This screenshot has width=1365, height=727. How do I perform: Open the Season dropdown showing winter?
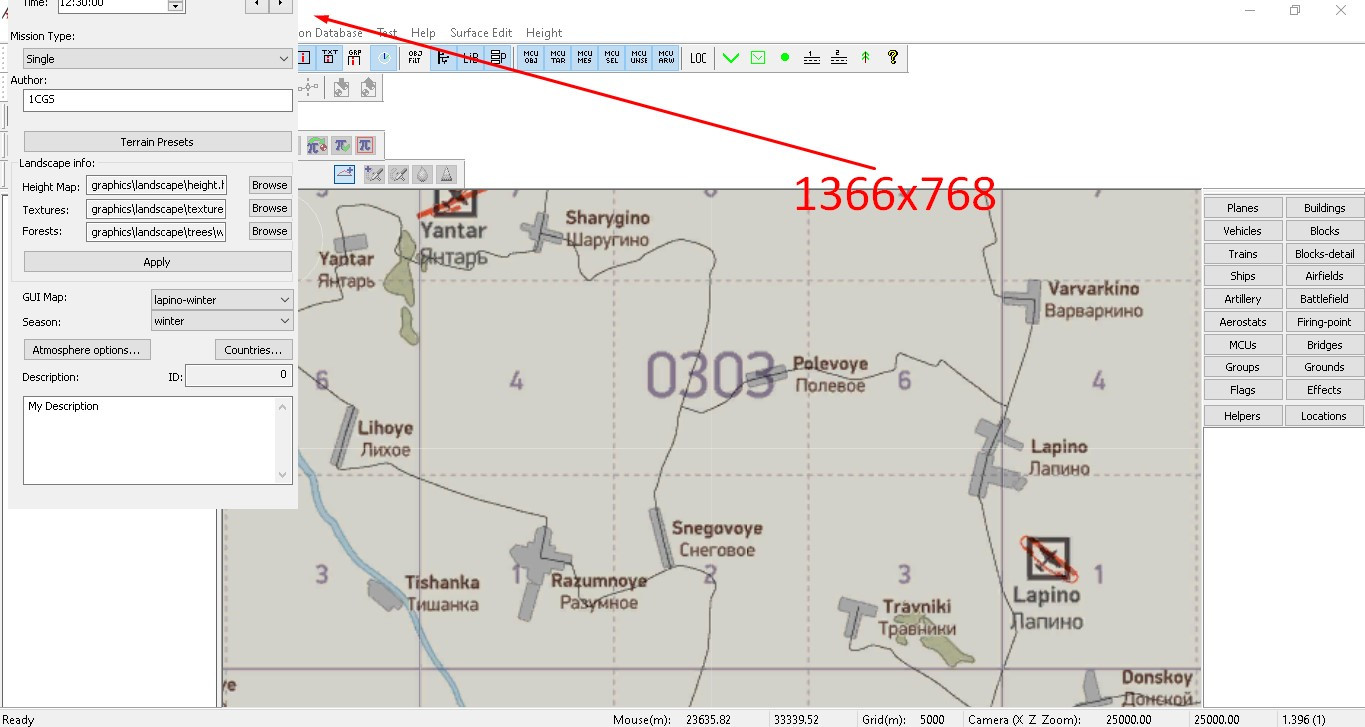coord(222,321)
